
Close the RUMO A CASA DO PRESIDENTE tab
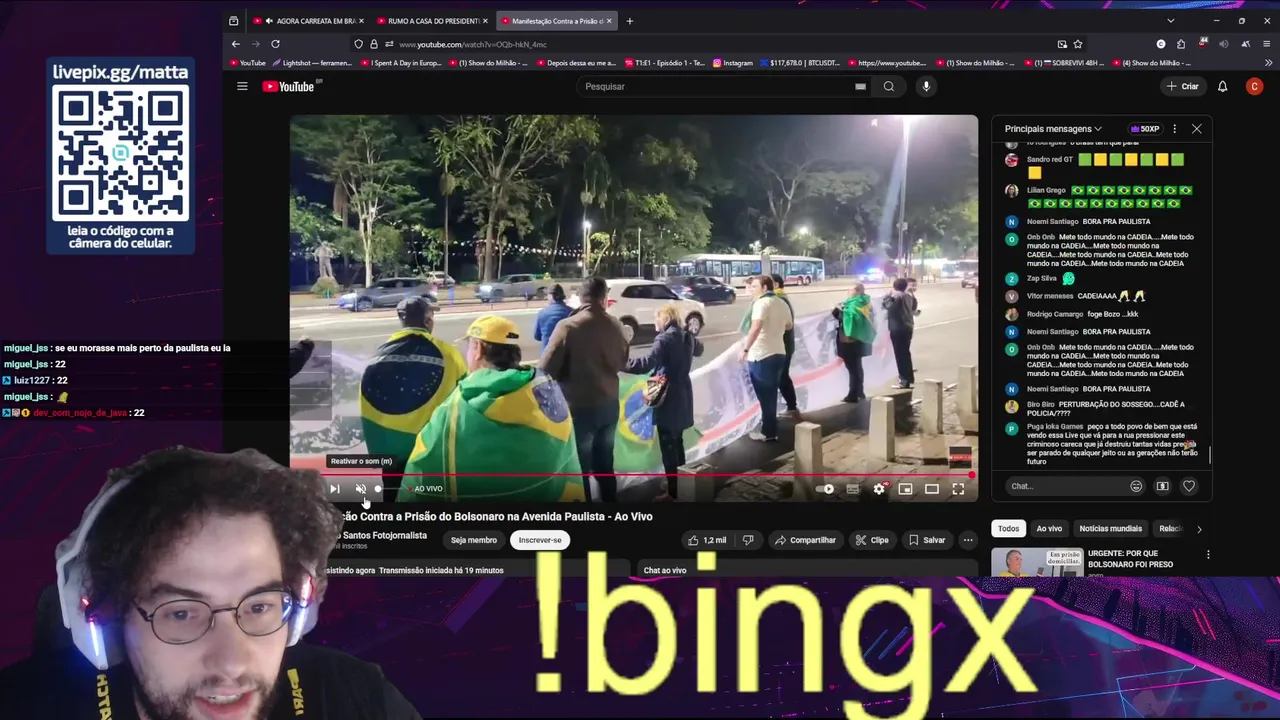(485, 20)
